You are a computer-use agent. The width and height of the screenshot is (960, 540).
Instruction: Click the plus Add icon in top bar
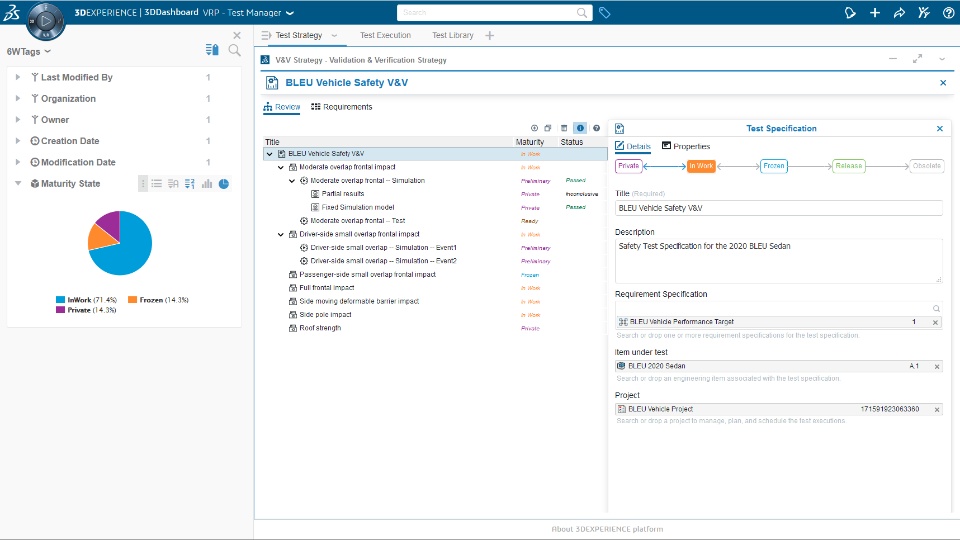pyautogui.click(x=875, y=13)
